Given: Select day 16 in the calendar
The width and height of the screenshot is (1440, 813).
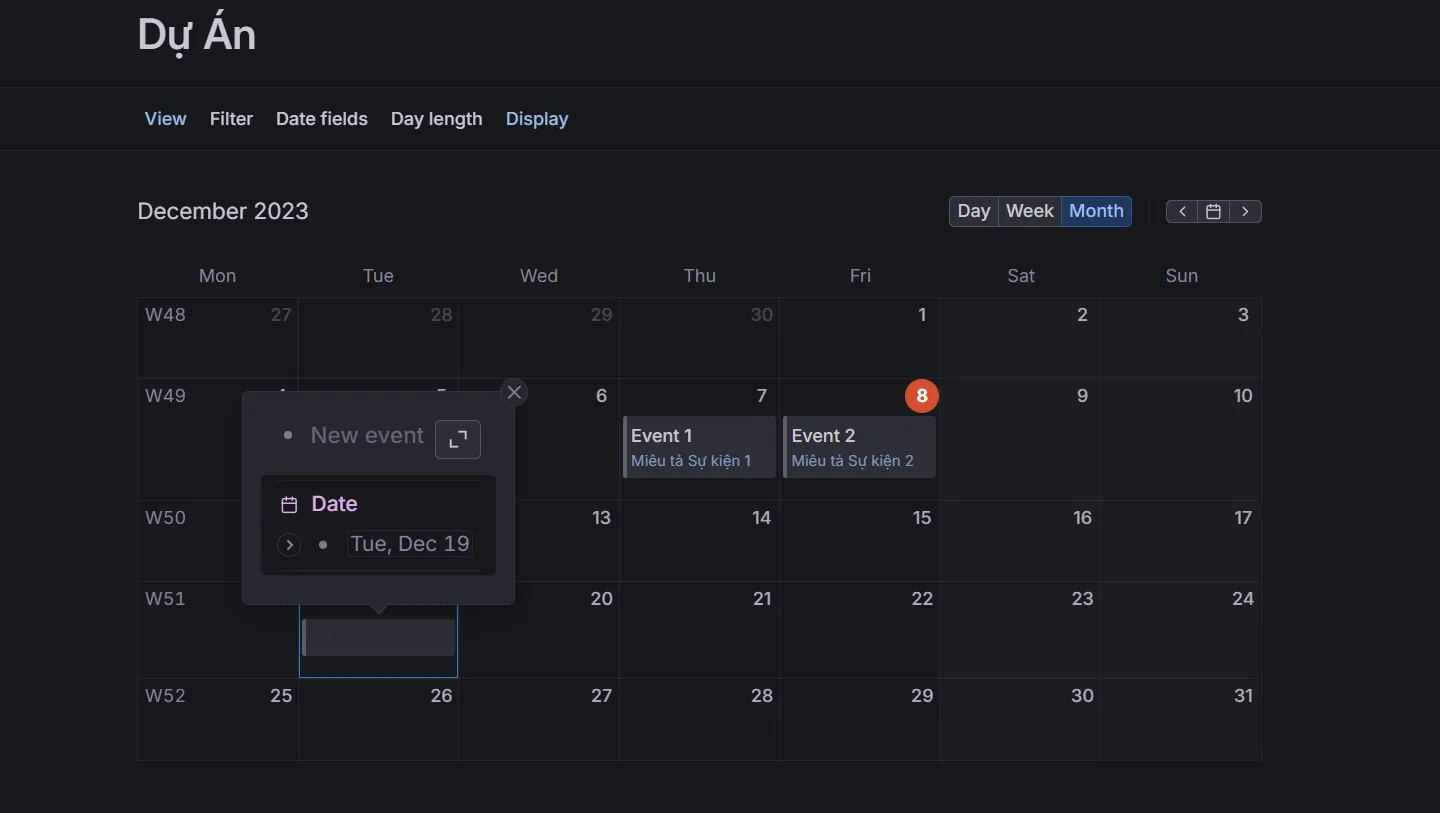Looking at the screenshot, I should click(x=1082, y=518).
